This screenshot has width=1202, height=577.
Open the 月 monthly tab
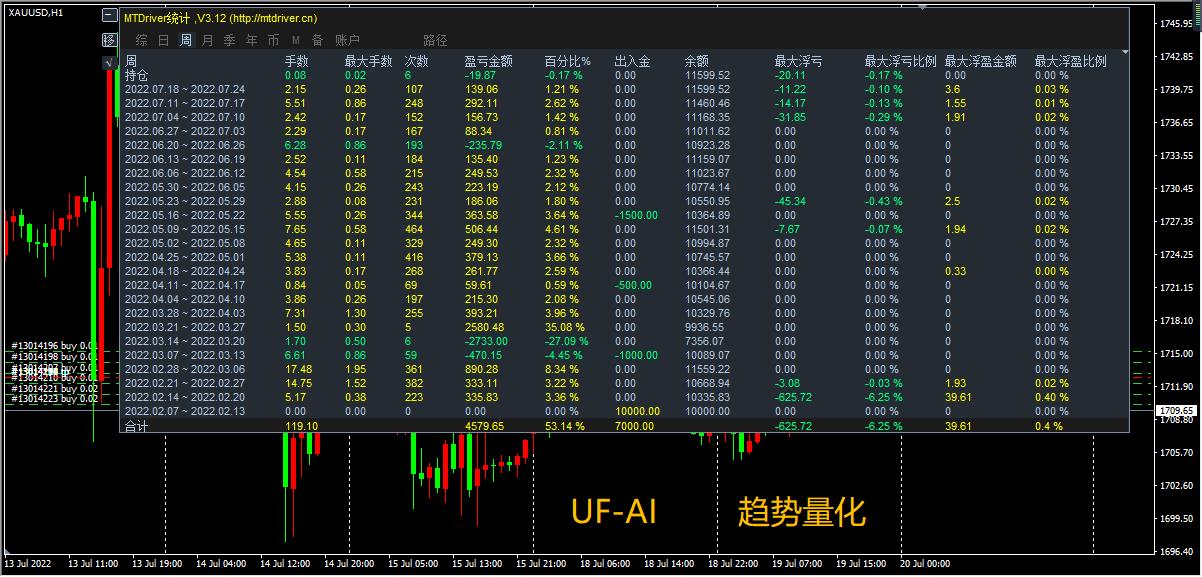pyautogui.click(x=207, y=40)
